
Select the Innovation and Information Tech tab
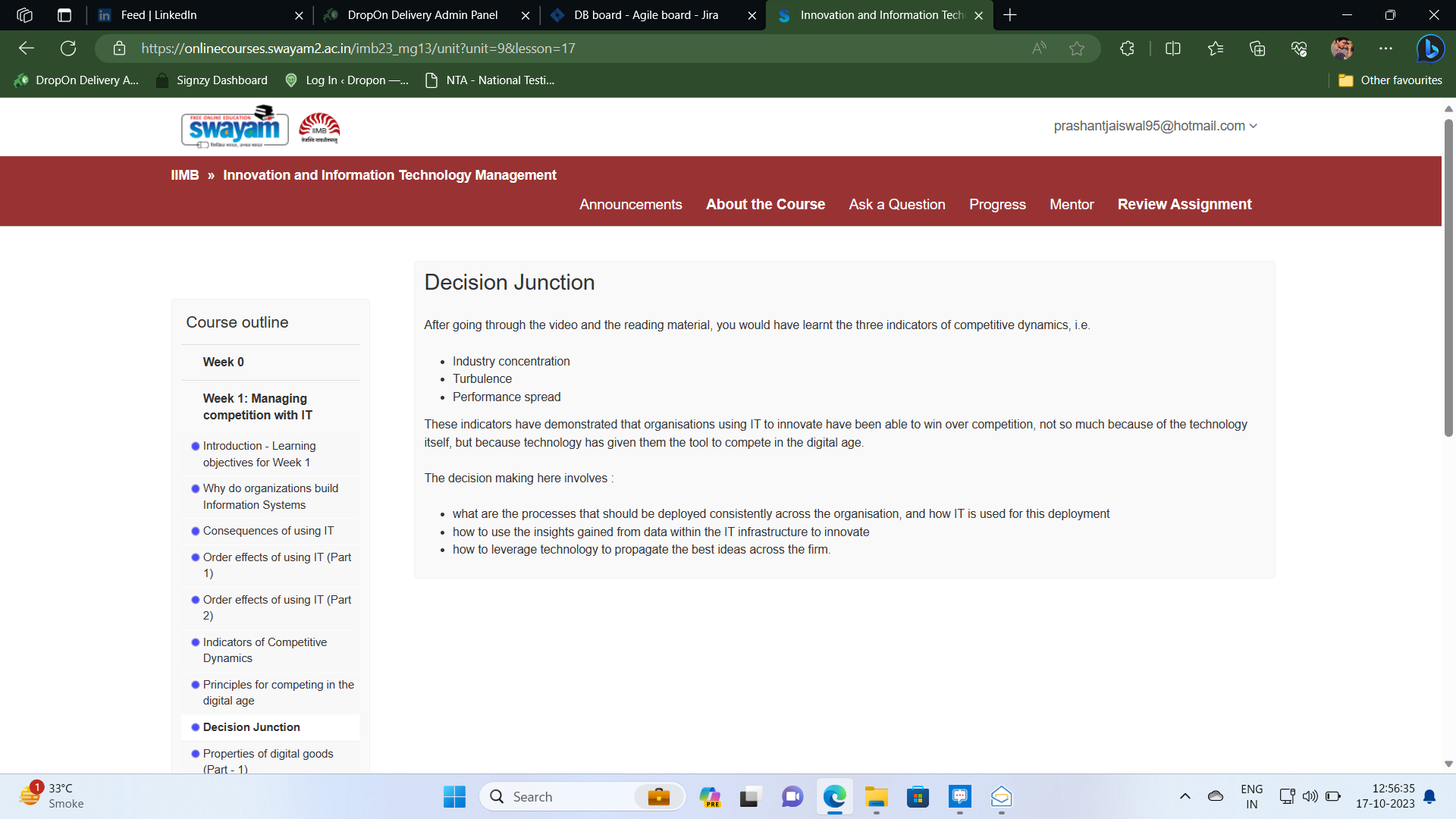pos(880,15)
